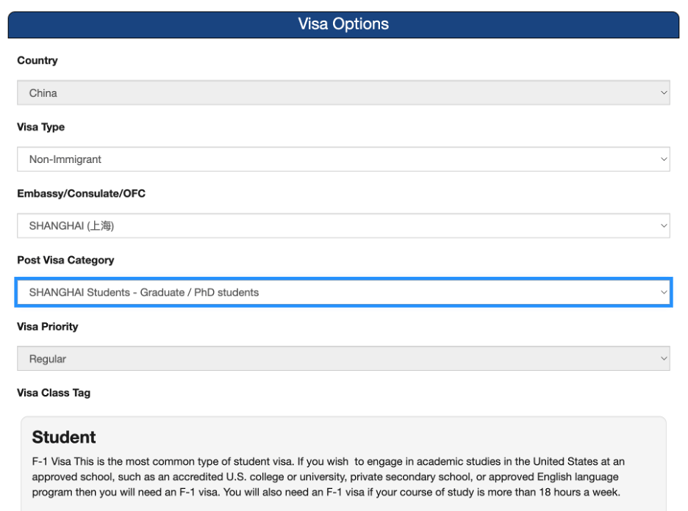This screenshot has width=688, height=511.
Task: Click the Visa Options header bar
Action: pos(343,25)
